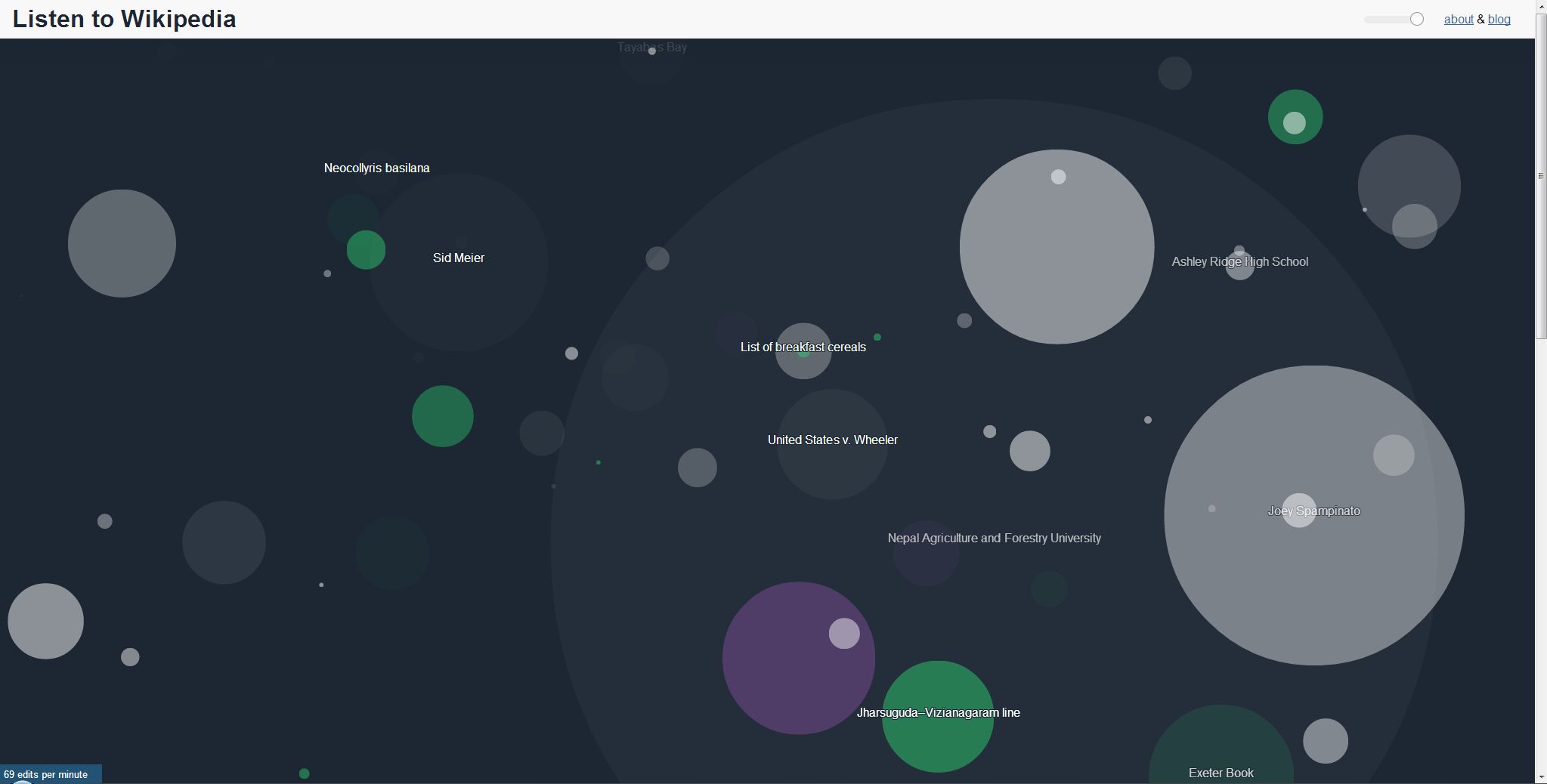Click Nepal Agriculture and Forestry University label
Image resolution: width=1547 pixels, height=784 pixels.
coord(994,539)
